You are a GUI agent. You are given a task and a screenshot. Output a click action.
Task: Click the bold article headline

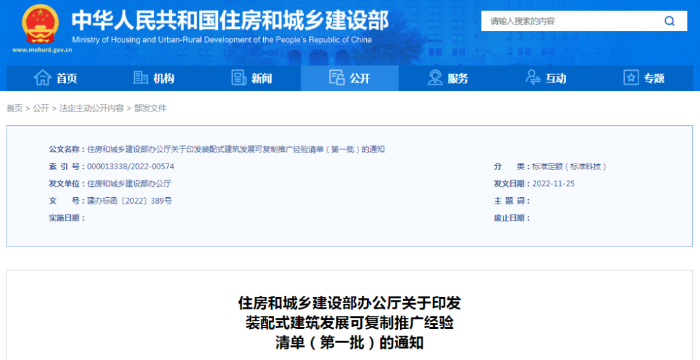pos(350,323)
